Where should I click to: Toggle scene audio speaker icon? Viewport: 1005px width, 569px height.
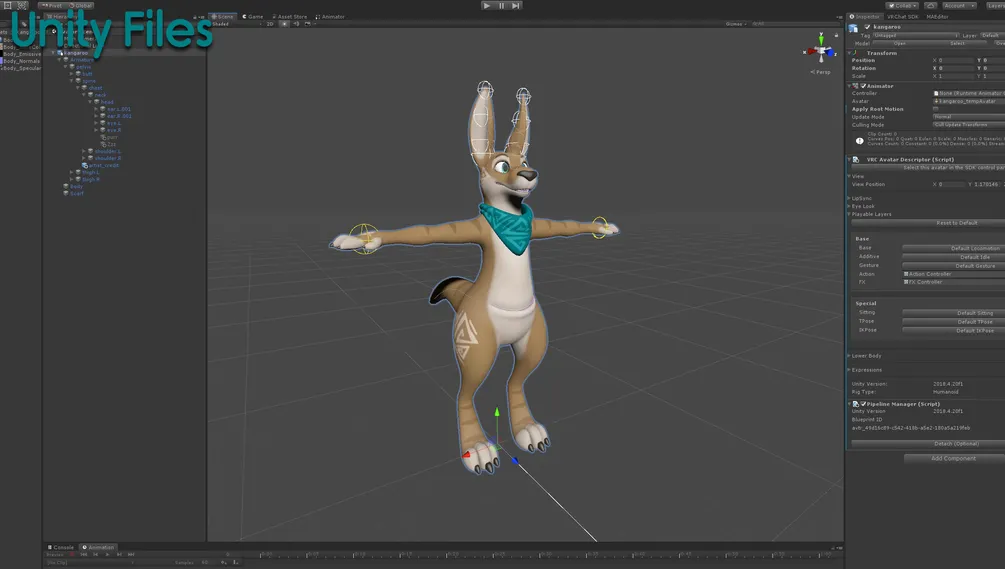(x=296, y=24)
